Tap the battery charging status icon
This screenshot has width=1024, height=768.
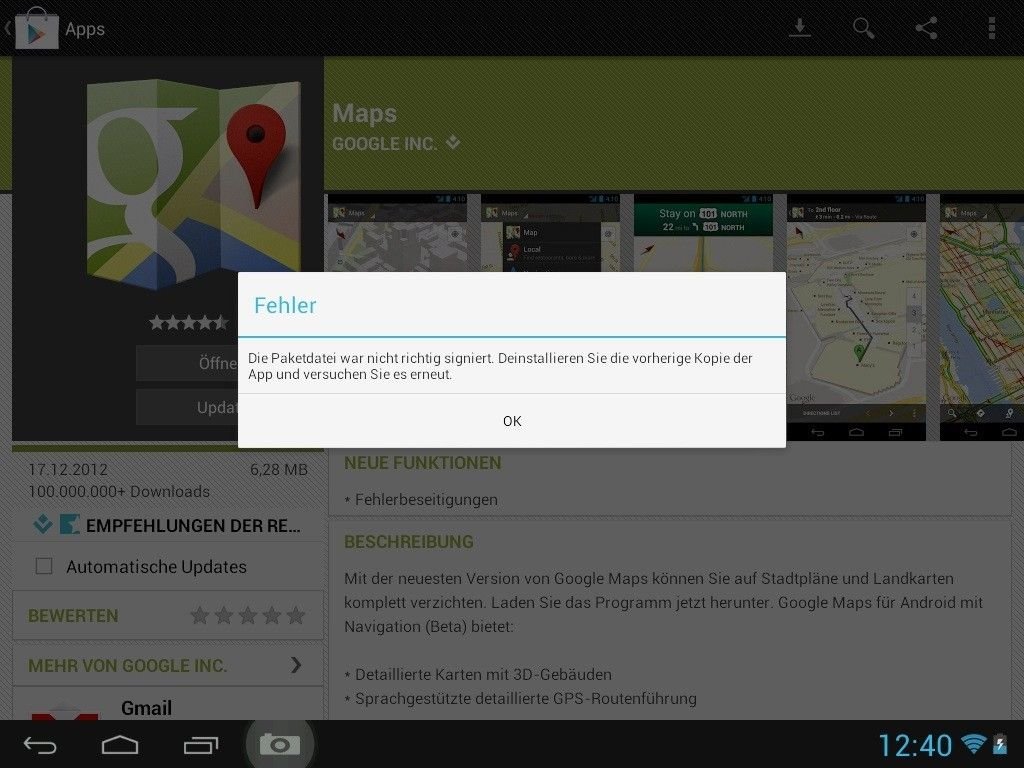(x=1000, y=744)
